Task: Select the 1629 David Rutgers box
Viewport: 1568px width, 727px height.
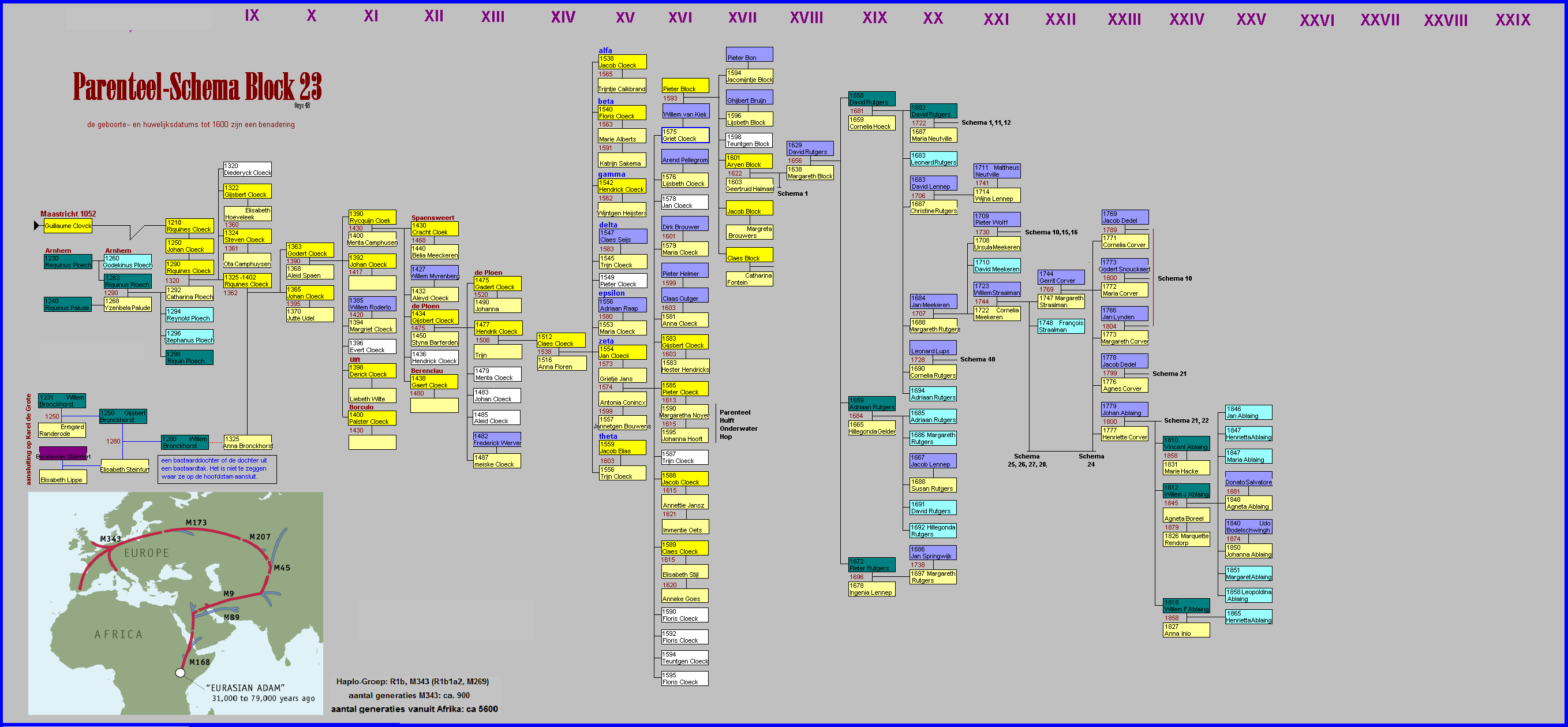Action: (810, 149)
